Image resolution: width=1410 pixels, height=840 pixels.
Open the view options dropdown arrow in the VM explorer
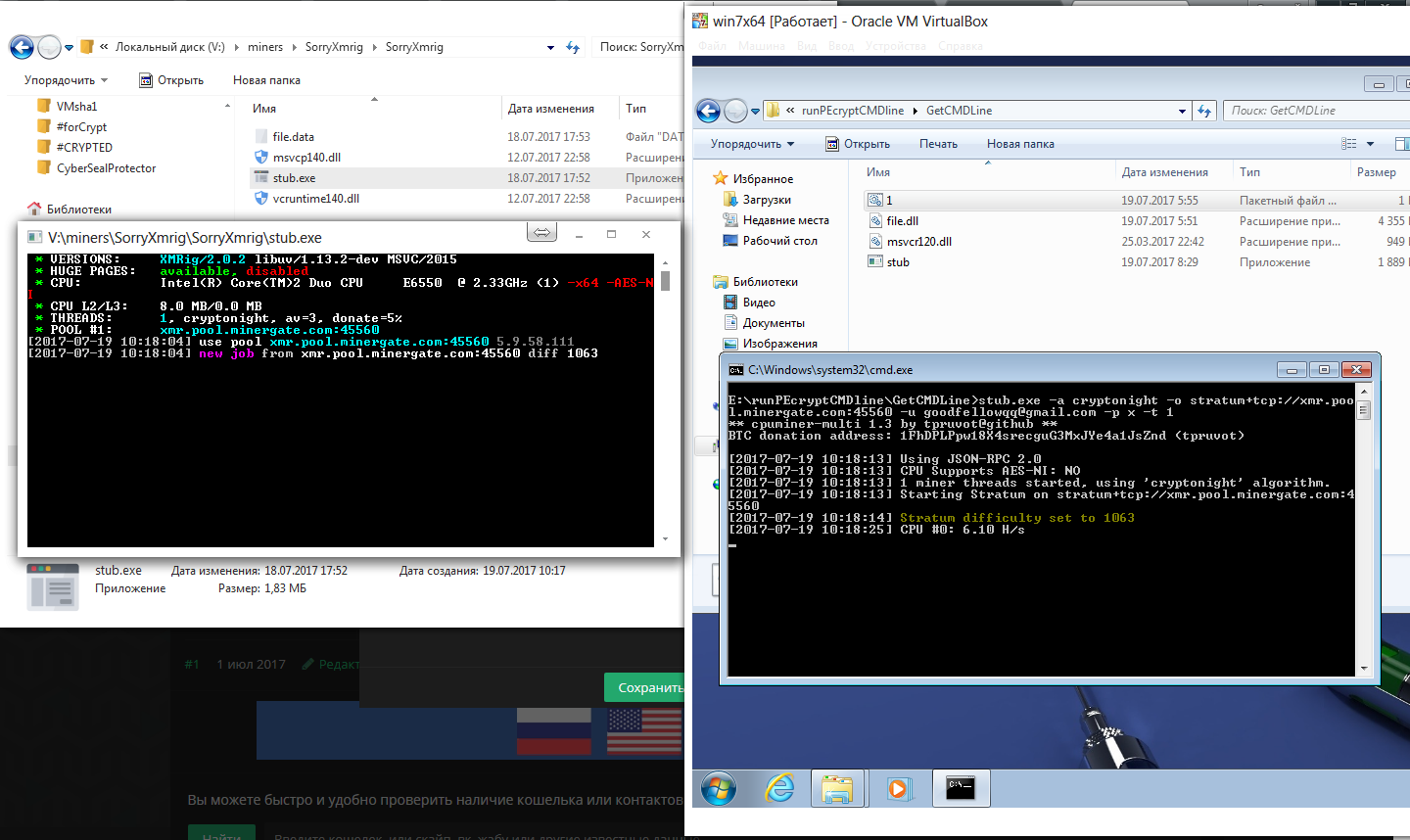(x=1370, y=144)
